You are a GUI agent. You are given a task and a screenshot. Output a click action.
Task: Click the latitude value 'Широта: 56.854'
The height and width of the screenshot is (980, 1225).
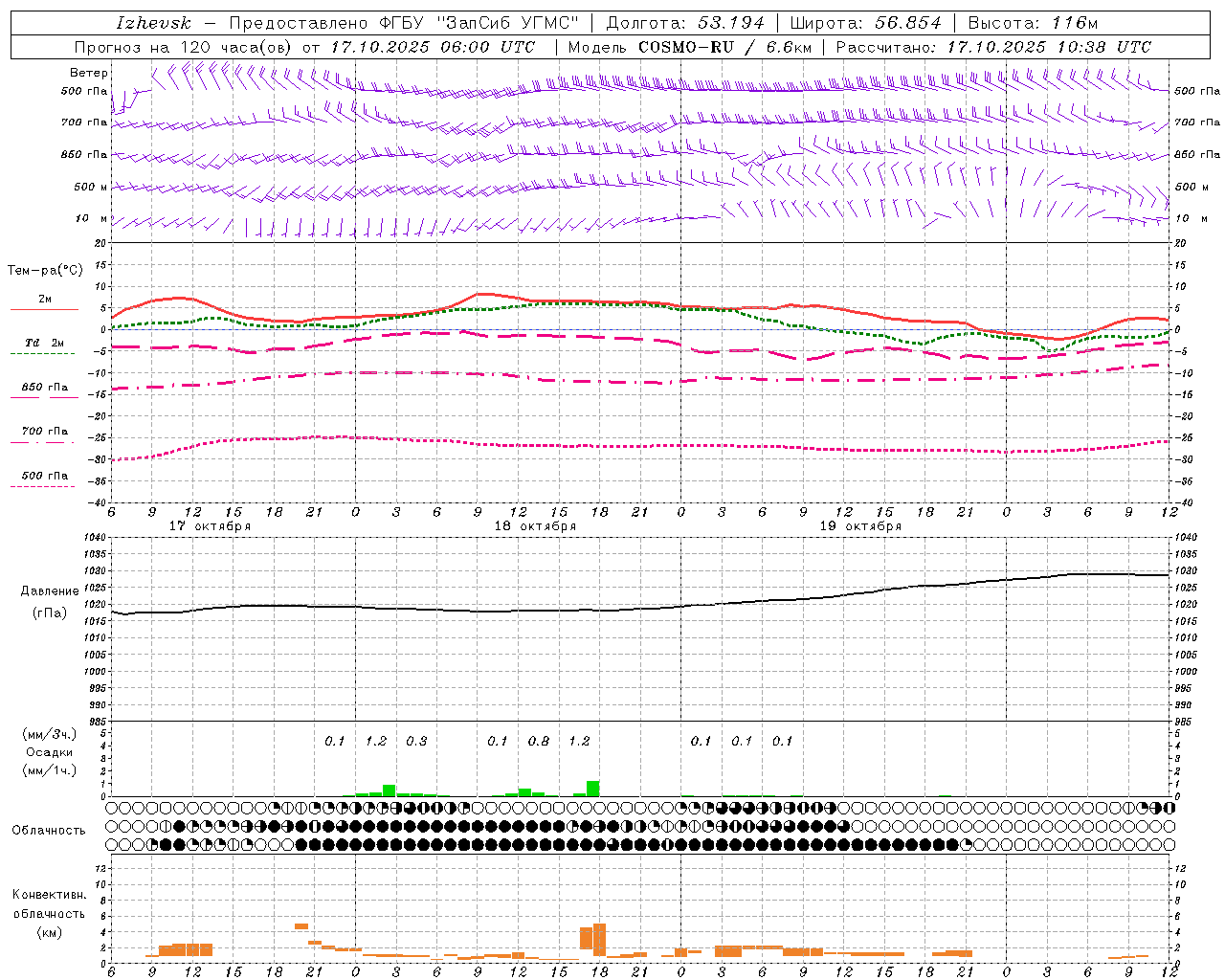point(865,23)
